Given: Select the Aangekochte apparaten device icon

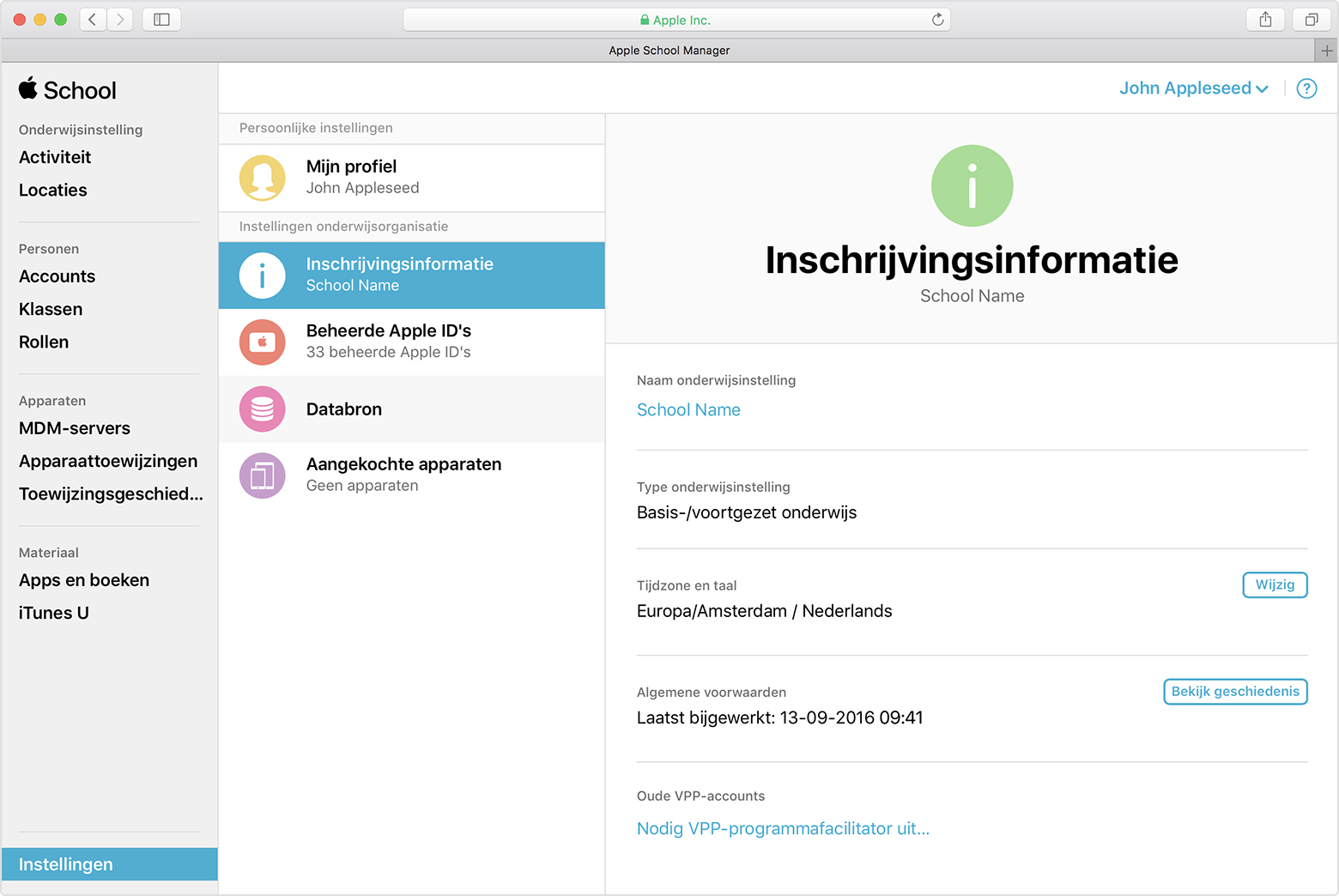Looking at the screenshot, I should [263, 475].
